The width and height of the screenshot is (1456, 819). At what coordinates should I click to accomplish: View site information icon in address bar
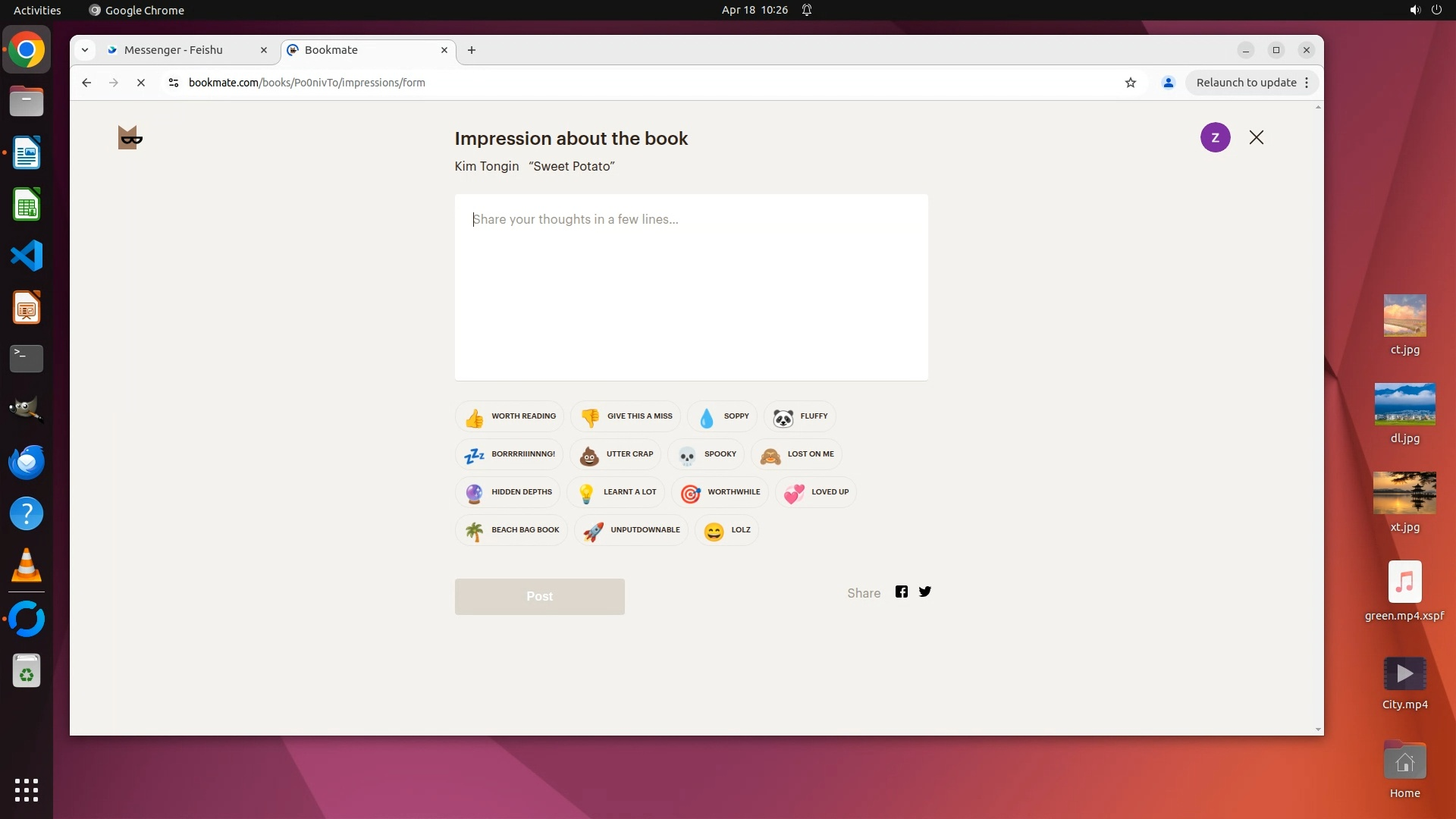[x=174, y=83]
